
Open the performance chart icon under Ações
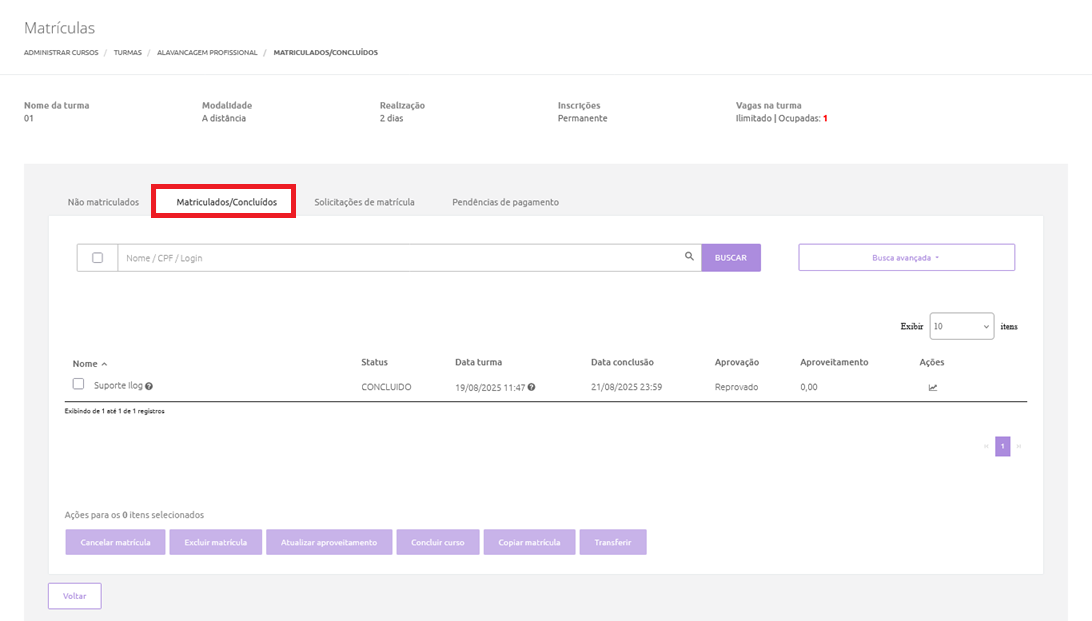tap(933, 387)
